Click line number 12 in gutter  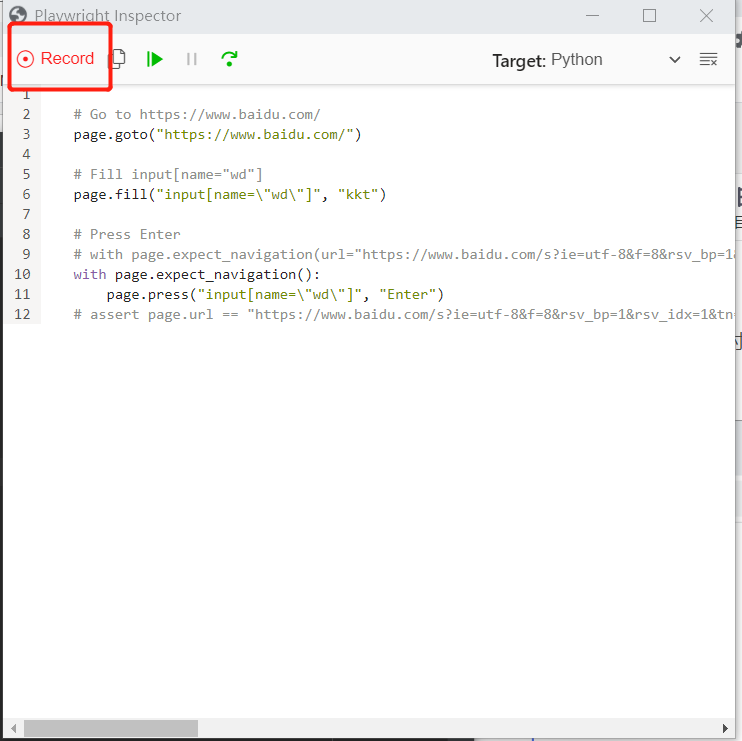point(22,314)
